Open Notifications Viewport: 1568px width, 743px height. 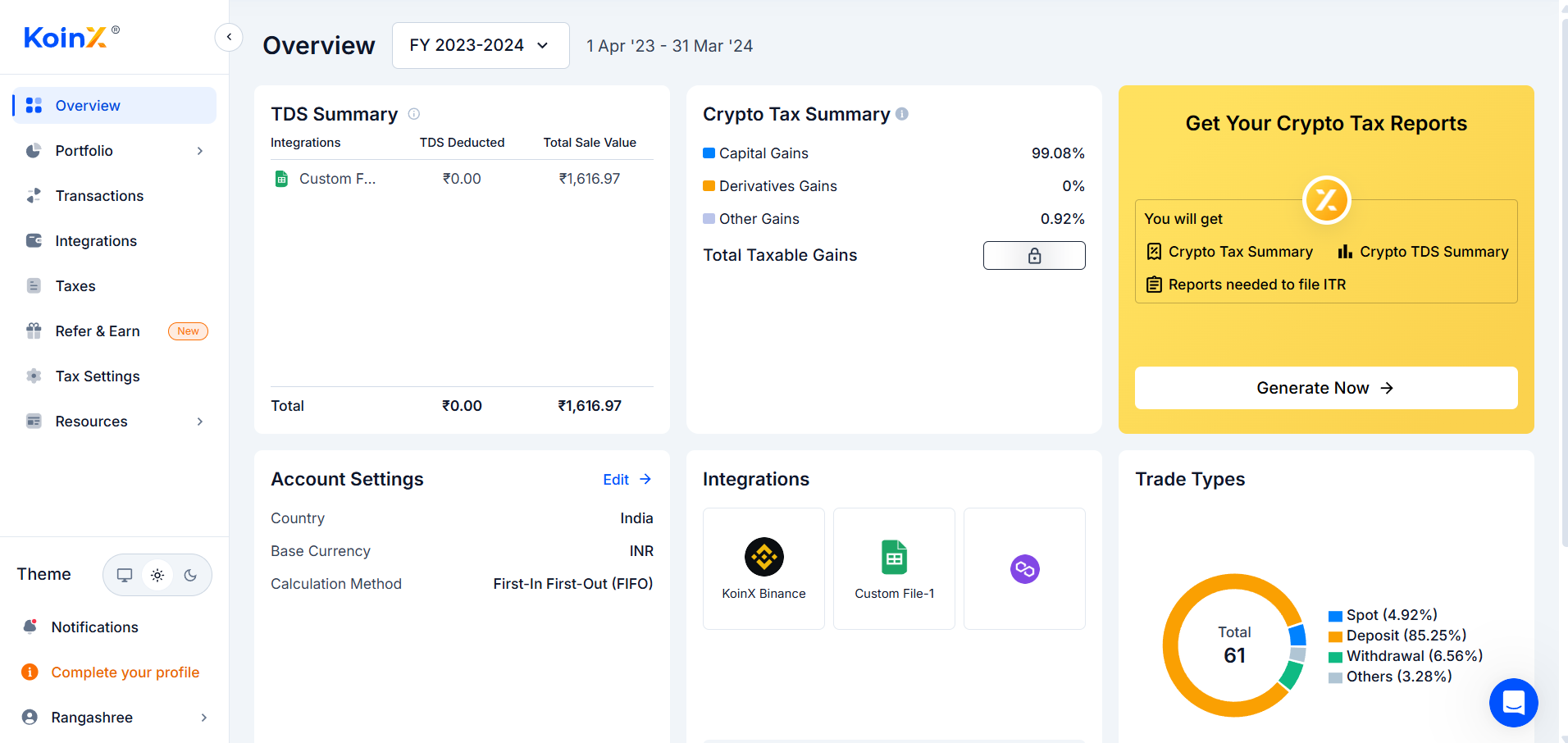point(95,627)
